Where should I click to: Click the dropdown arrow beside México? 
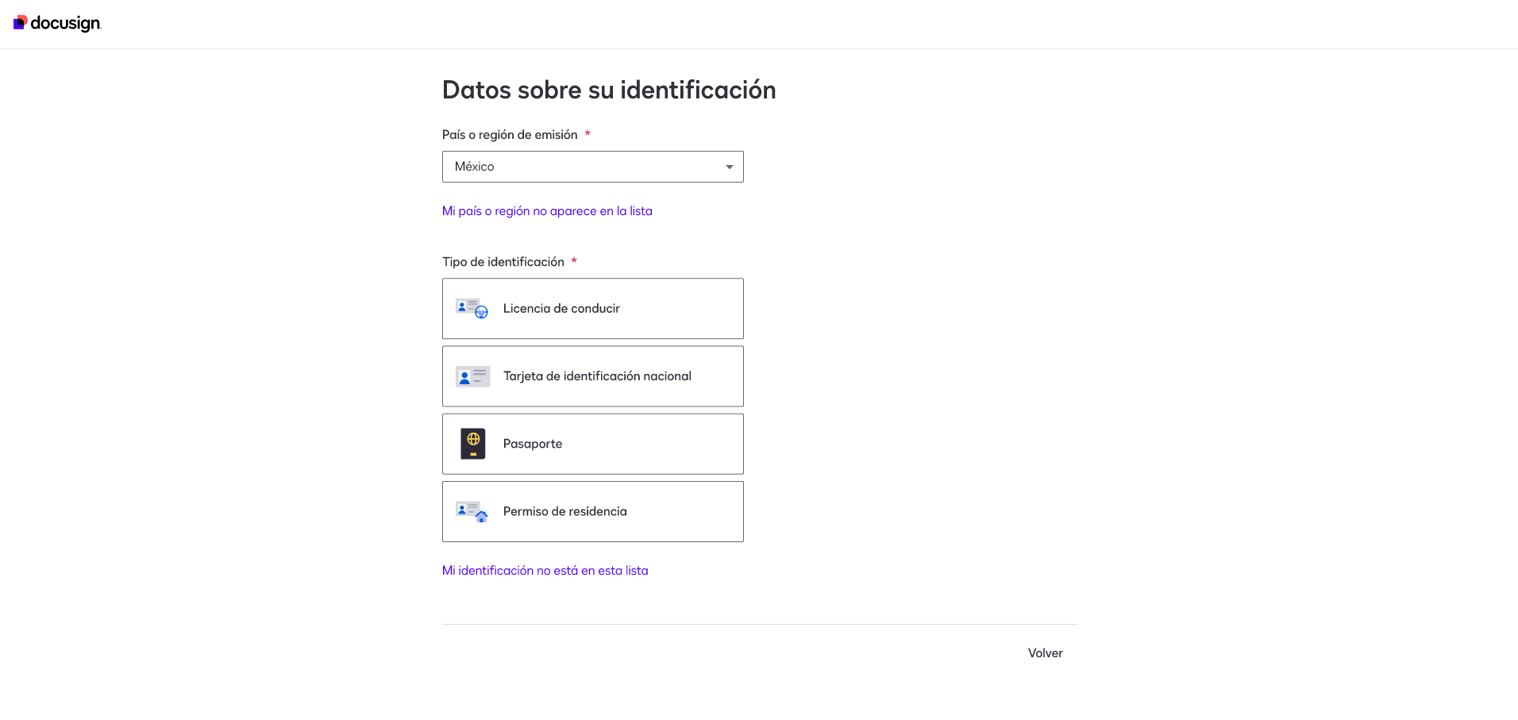(729, 167)
